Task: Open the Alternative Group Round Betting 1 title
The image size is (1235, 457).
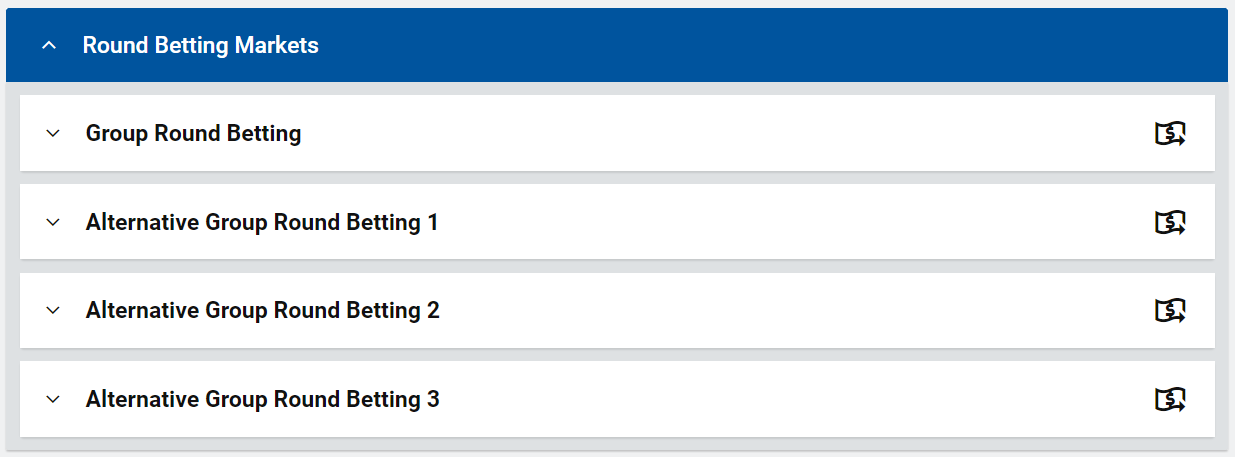Action: click(262, 222)
